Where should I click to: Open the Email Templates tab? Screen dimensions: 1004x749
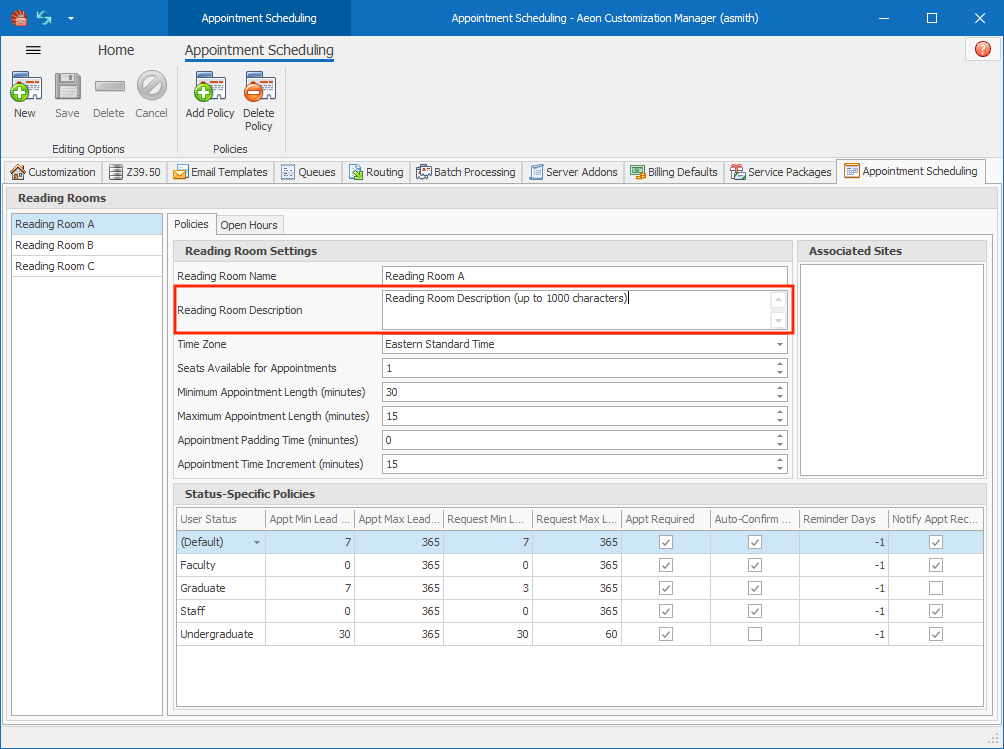pyautogui.click(x=220, y=172)
